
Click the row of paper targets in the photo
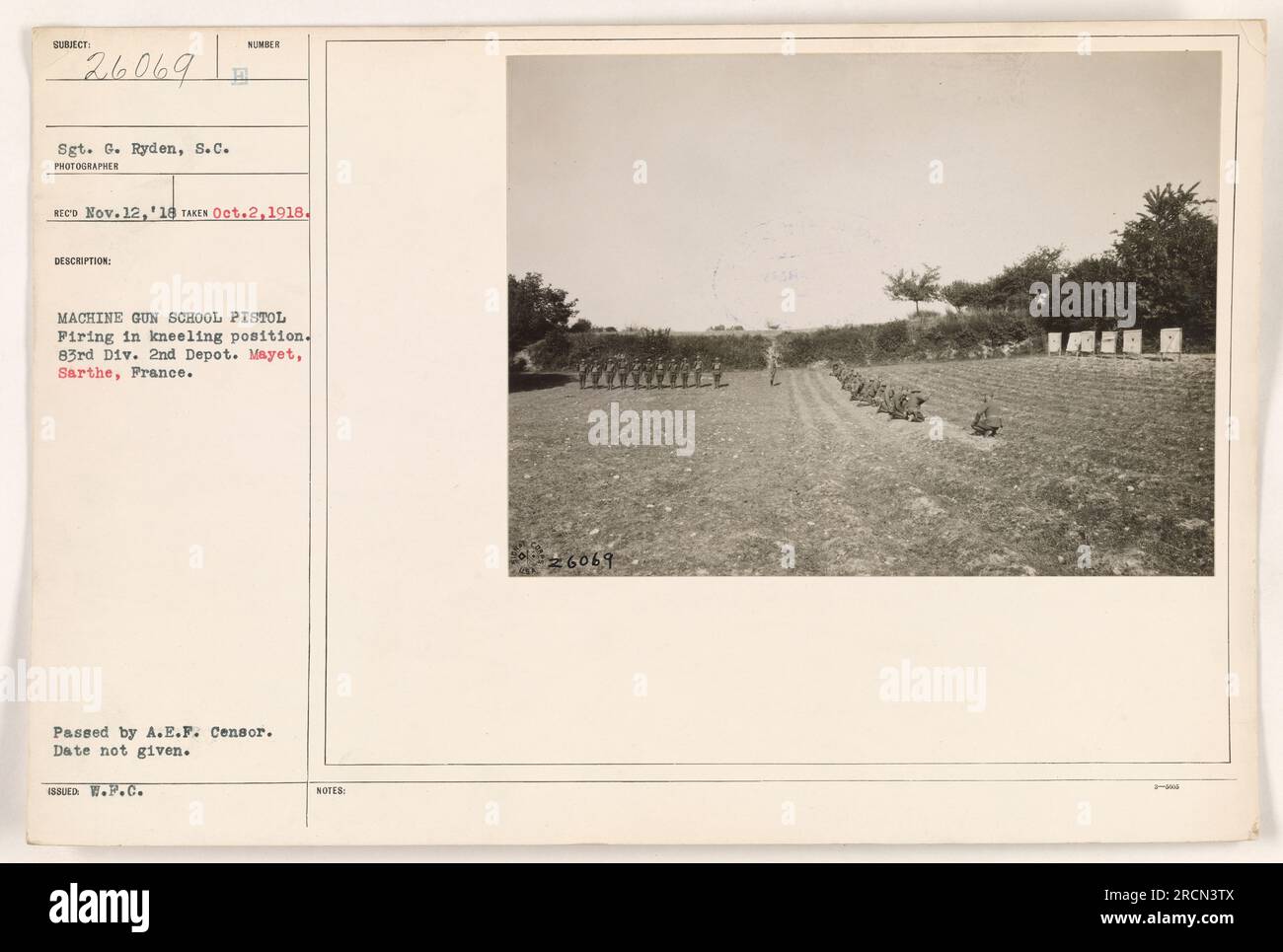pyautogui.click(x=1114, y=341)
